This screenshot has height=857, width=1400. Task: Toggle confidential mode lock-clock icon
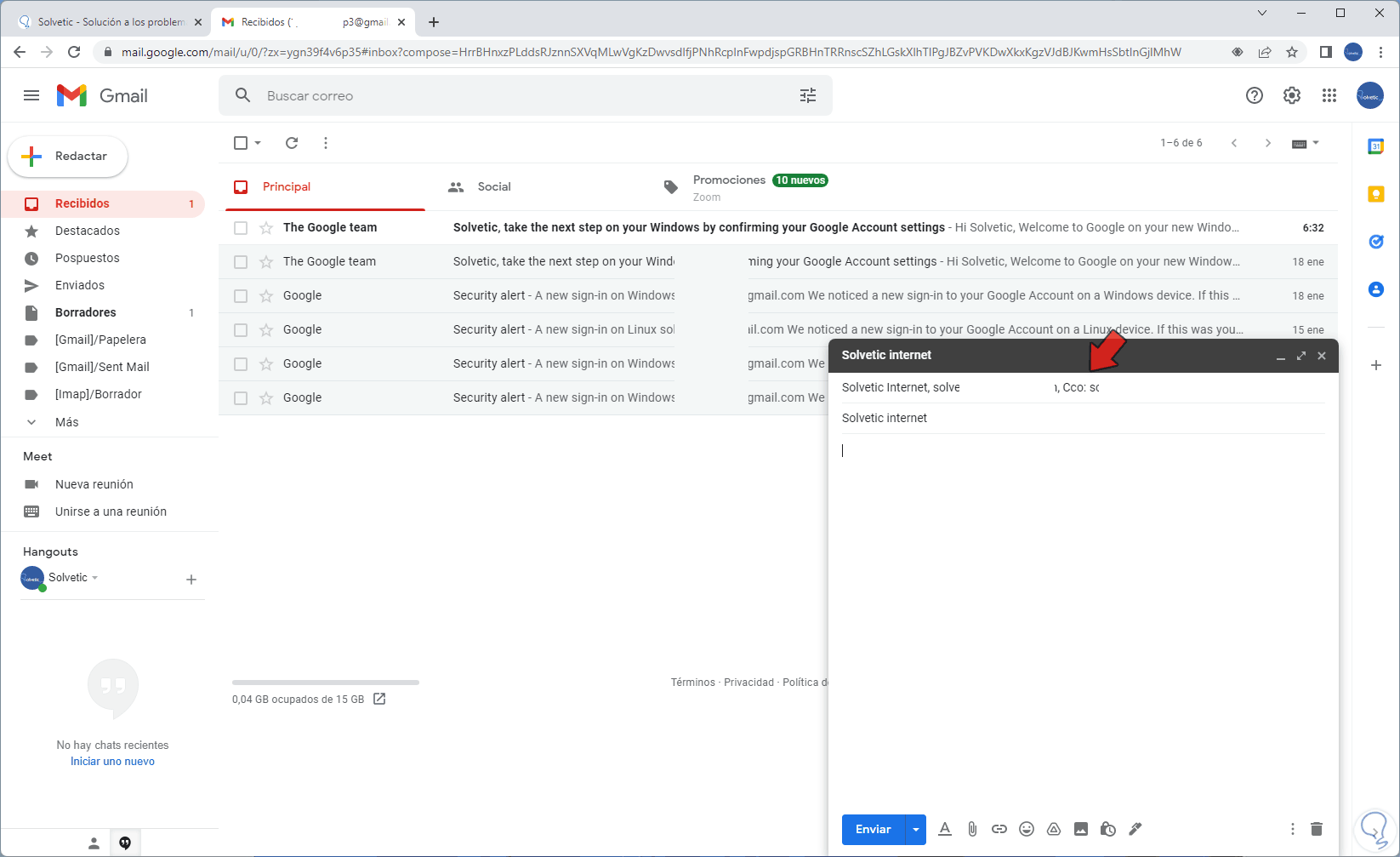1108,830
